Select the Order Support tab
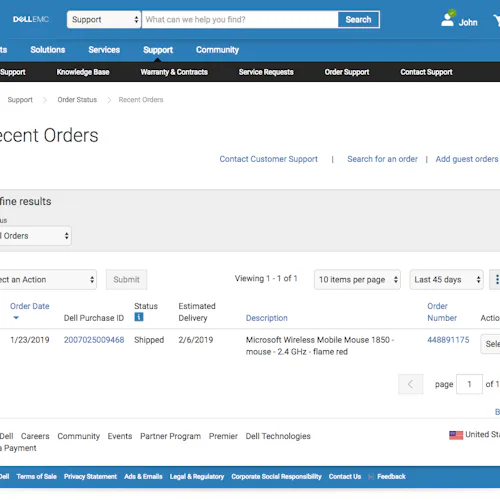The width and height of the screenshot is (500, 500). click(x=347, y=72)
